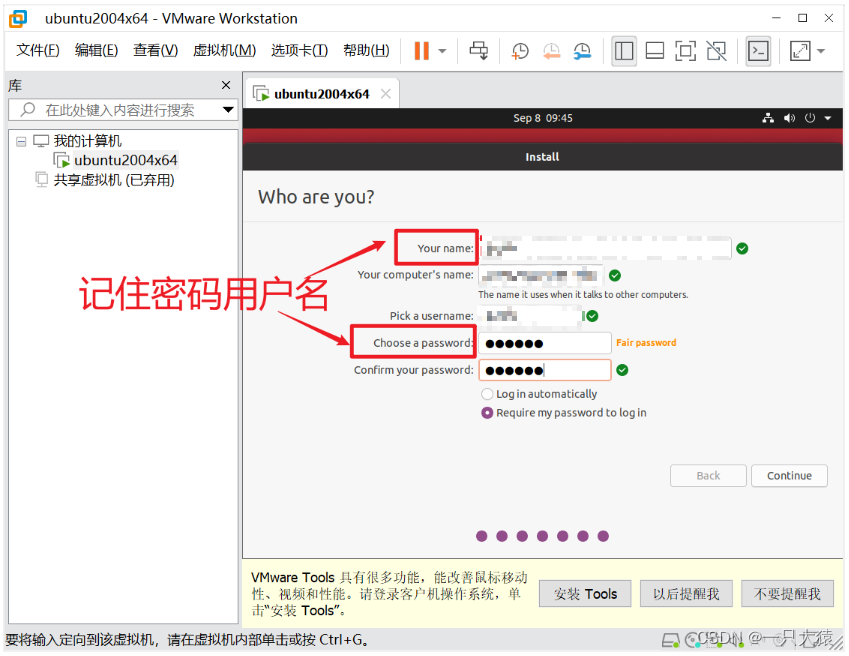Click the Choose a password field
This screenshot has height=656, width=849.
pyautogui.click(x=545, y=343)
